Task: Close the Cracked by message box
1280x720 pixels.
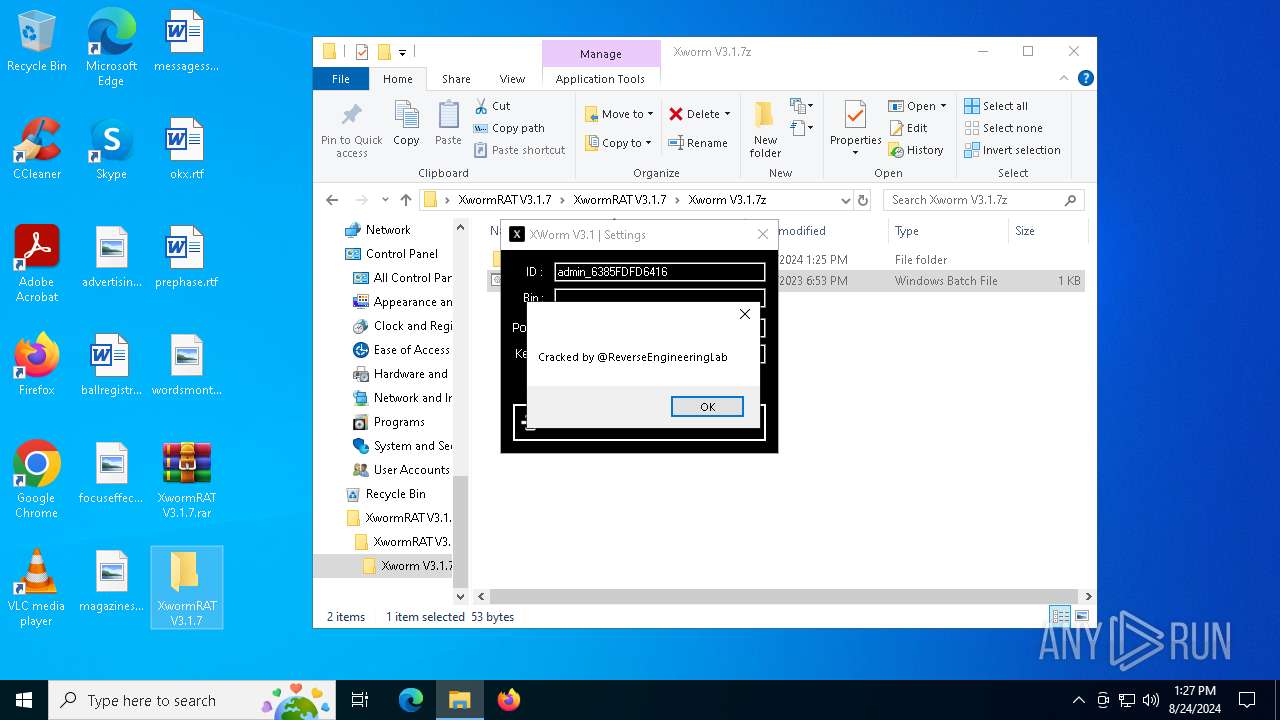Action: pos(744,314)
